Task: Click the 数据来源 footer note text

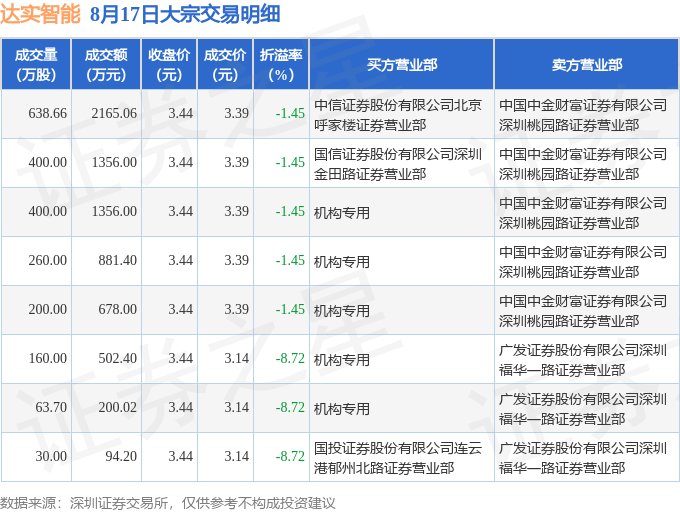Action: click(x=167, y=503)
